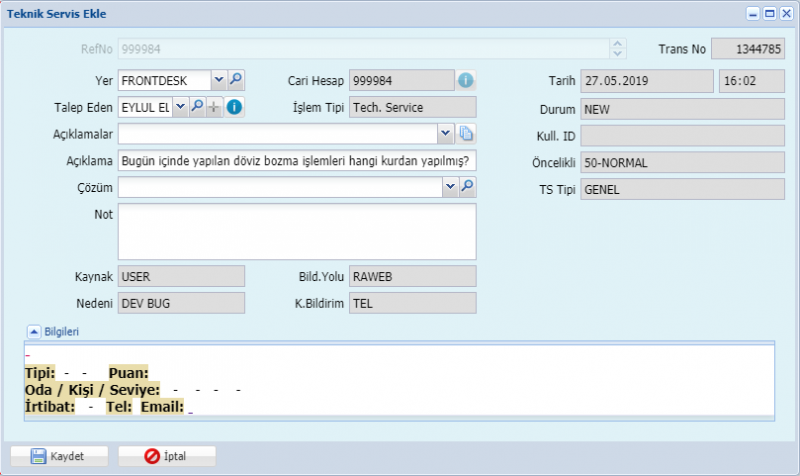Click the 'İrtibat:' label text
The height and width of the screenshot is (476, 800).
pyautogui.click(x=49, y=407)
